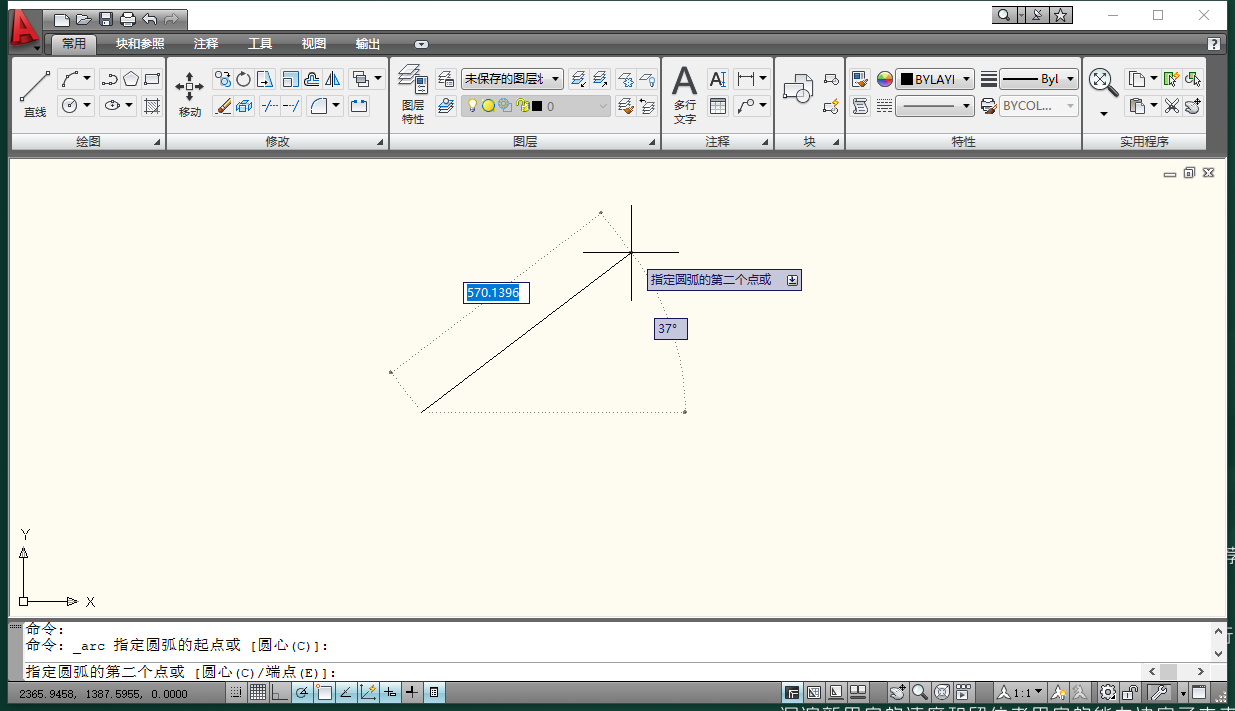Click the Favorites star button
The width and height of the screenshot is (1235, 711).
pyautogui.click(x=1062, y=15)
